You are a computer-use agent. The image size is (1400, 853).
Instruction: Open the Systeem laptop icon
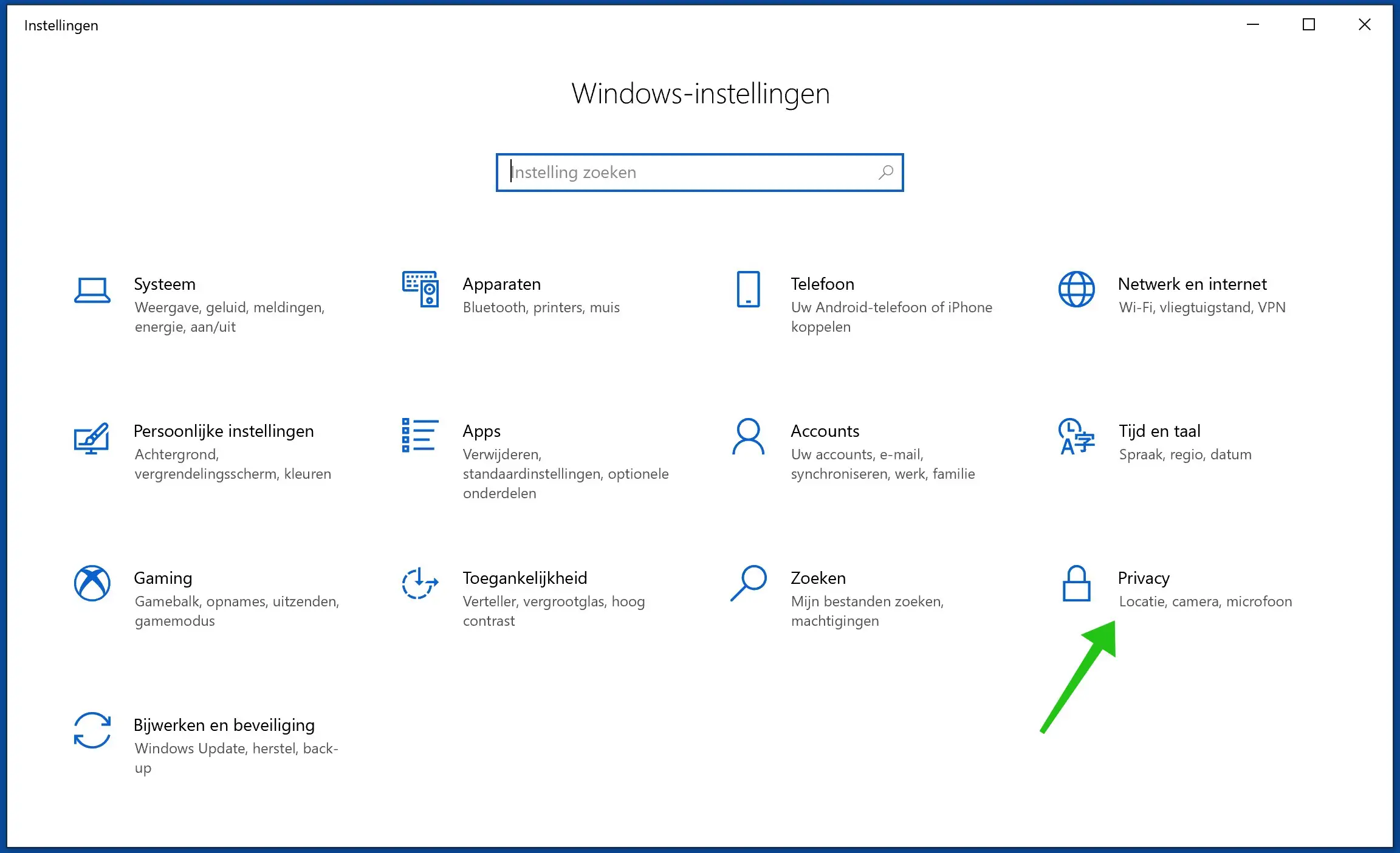(x=92, y=290)
